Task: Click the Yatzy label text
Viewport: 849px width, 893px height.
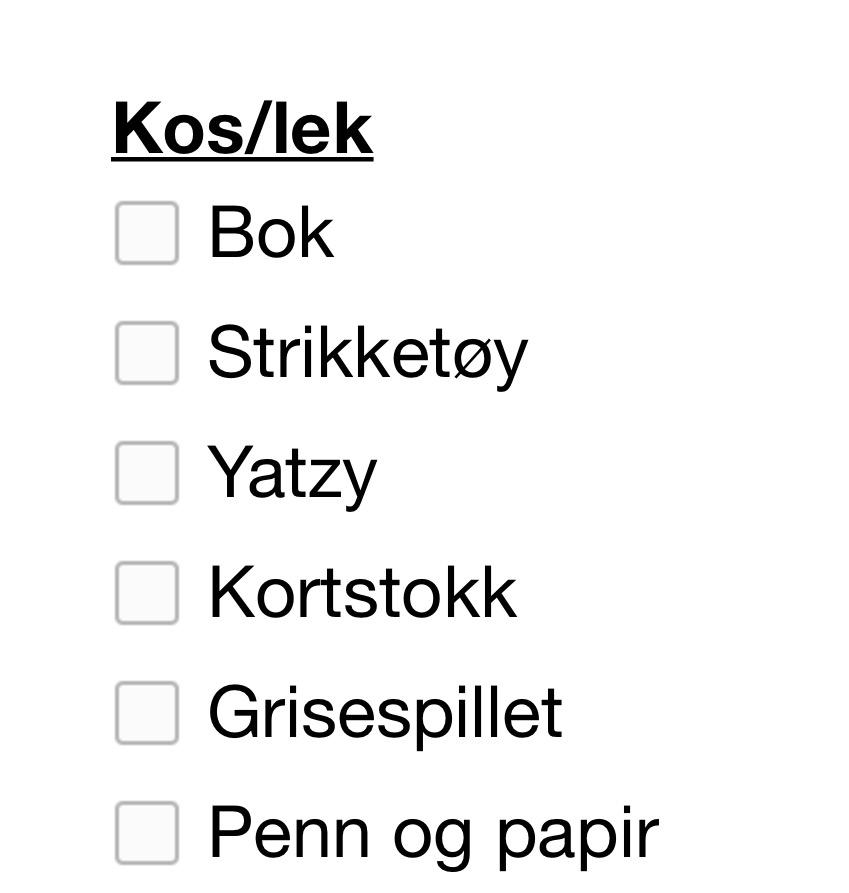Action: coord(292,473)
